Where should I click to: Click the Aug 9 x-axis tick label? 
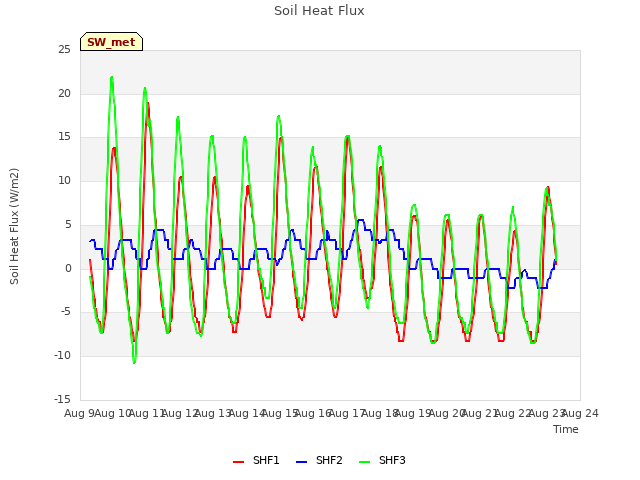[x=79, y=413]
